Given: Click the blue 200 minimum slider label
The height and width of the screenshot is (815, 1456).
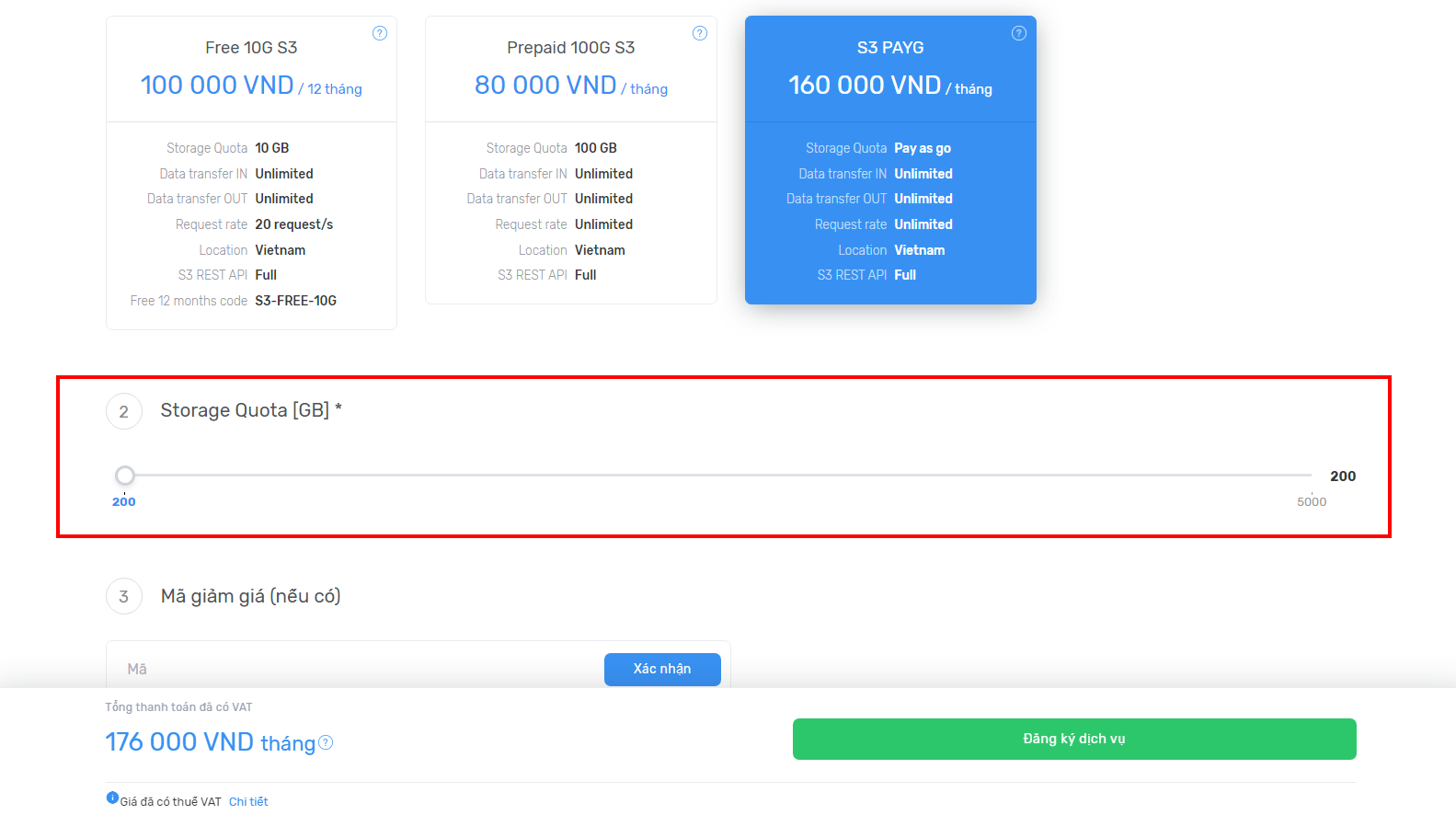Looking at the screenshot, I should [x=124, y=502].
